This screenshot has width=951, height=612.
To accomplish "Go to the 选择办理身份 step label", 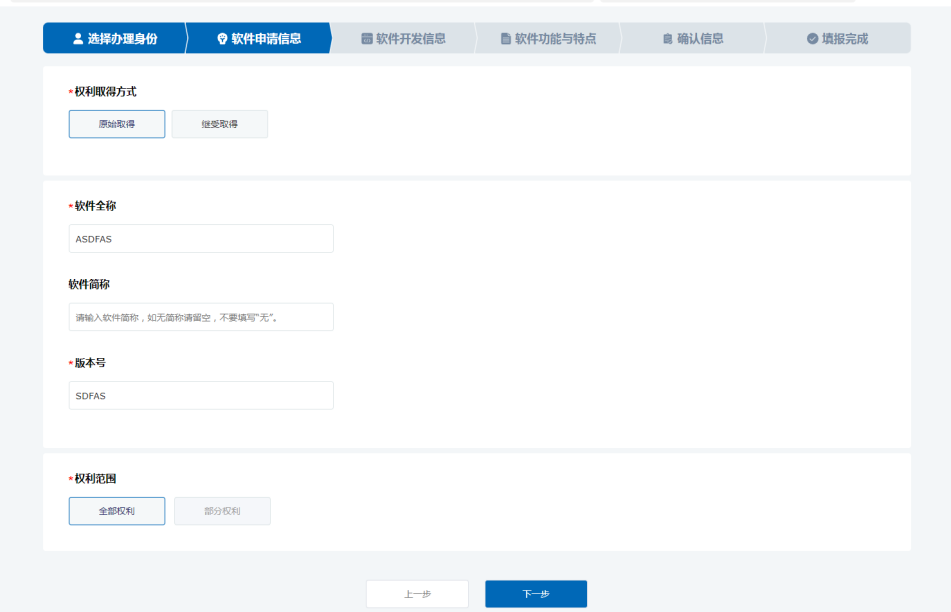I will (122, 39).
